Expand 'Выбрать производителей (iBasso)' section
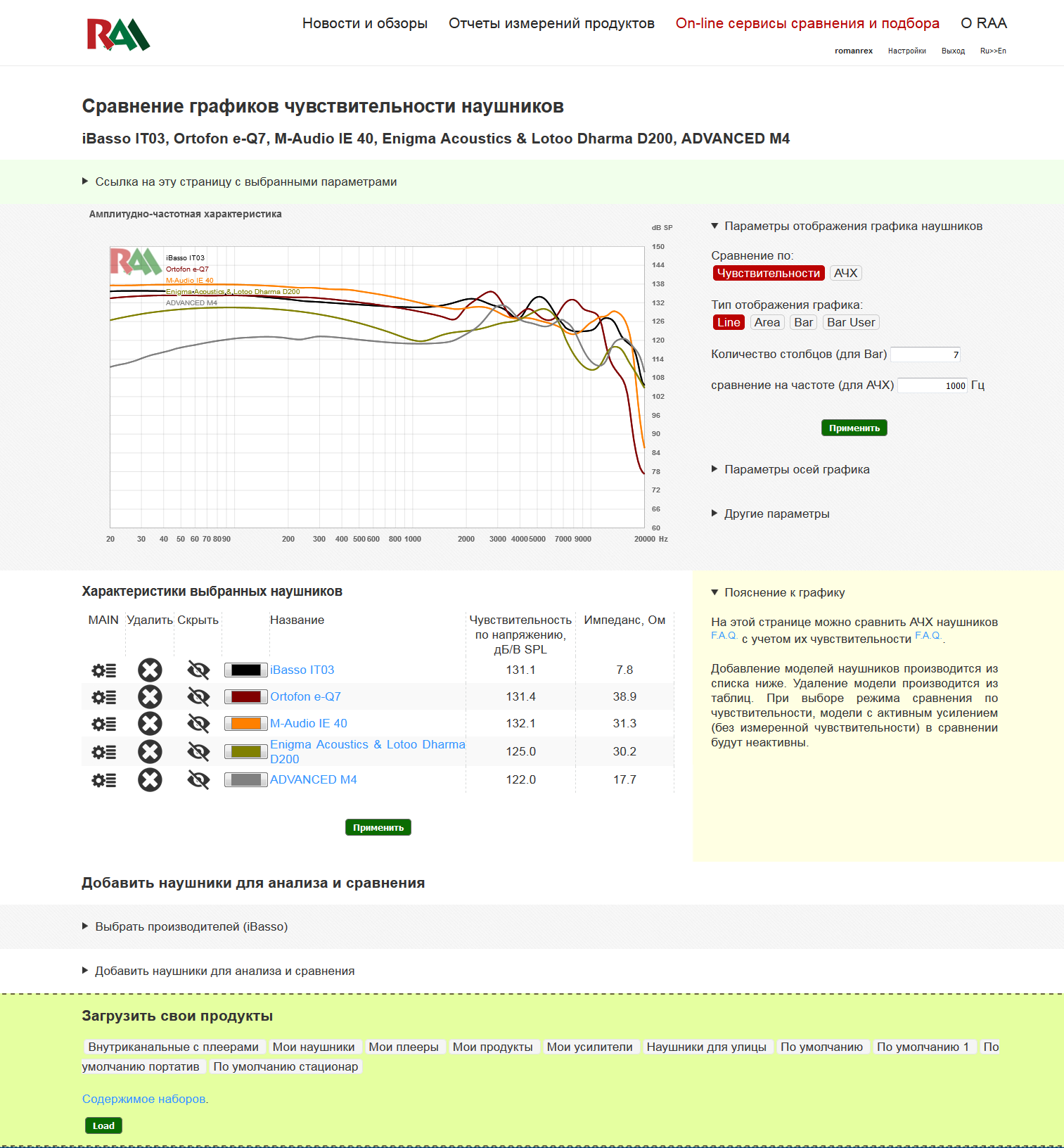The image size is (1064, 1148). click(x=185, y=926)
